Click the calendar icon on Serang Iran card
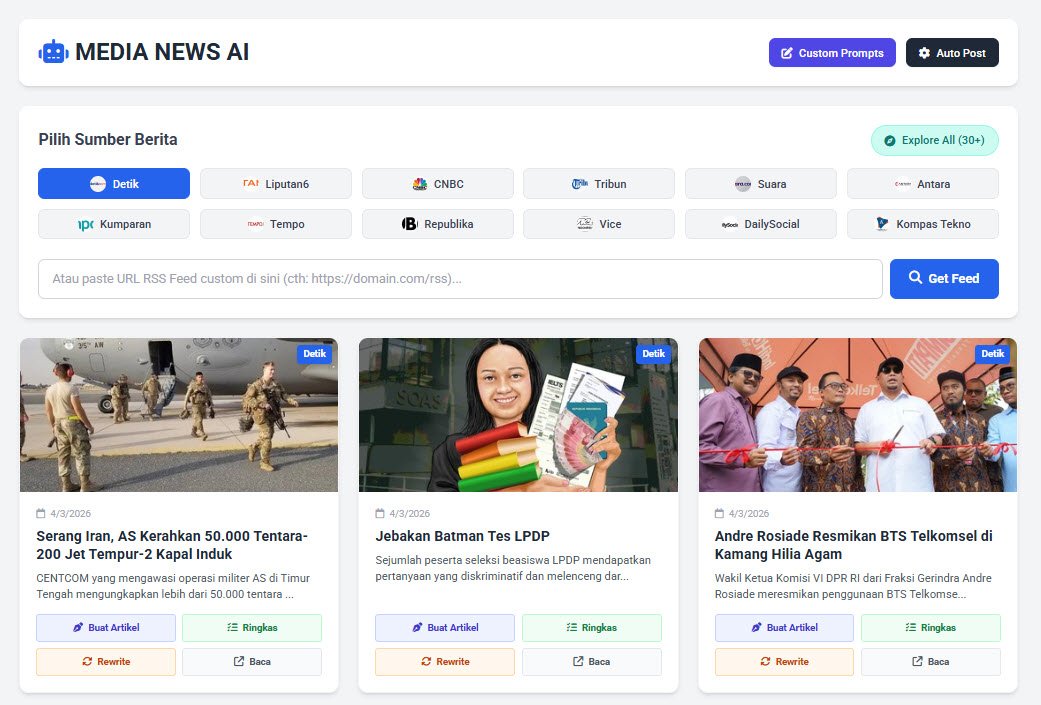Viewport: 1041px width, 705px height. tap(41, 513)
